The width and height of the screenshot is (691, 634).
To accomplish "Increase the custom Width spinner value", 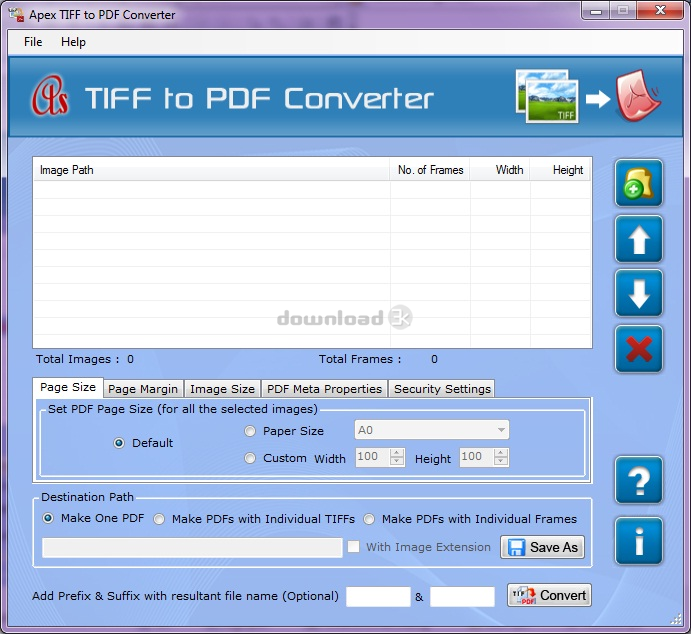I will (x=397, y=453).
